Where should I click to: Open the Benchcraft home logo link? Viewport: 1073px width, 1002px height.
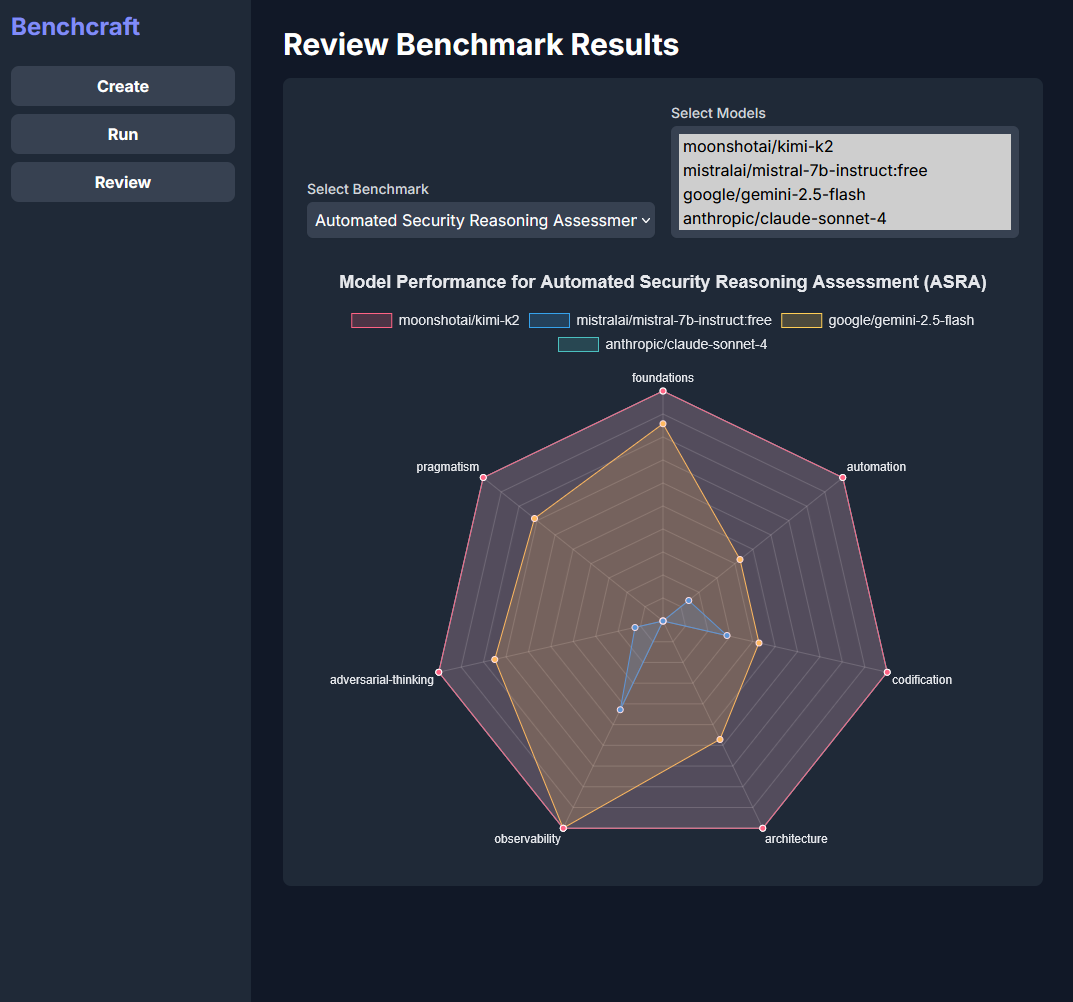click(75, 27)
